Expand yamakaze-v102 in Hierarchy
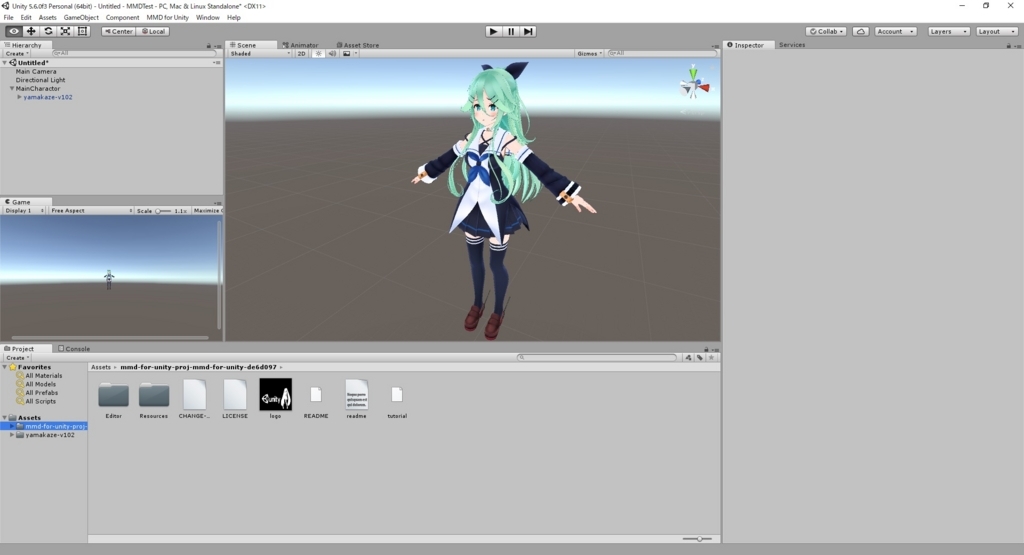Image resolution: width=1024 pixels, height=555 pixels. pos(20,97)
